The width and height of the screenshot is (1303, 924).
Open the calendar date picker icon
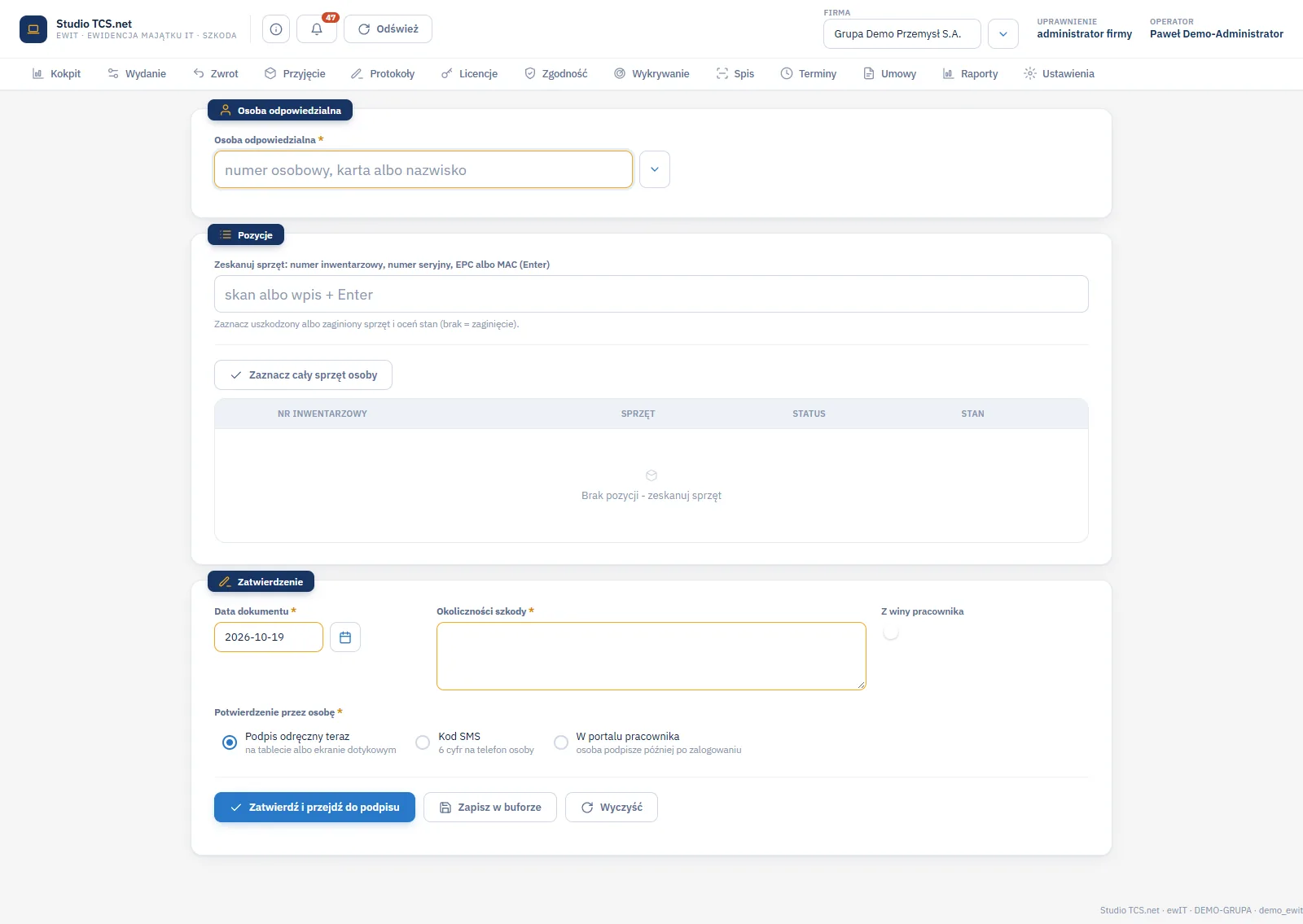[345, 637]
